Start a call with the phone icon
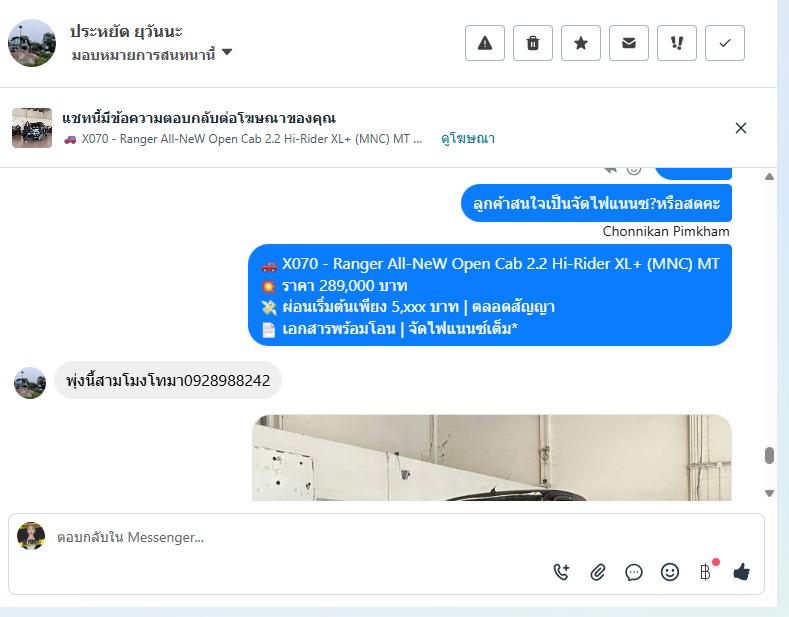789x617 pixels. tap(561, 572)
